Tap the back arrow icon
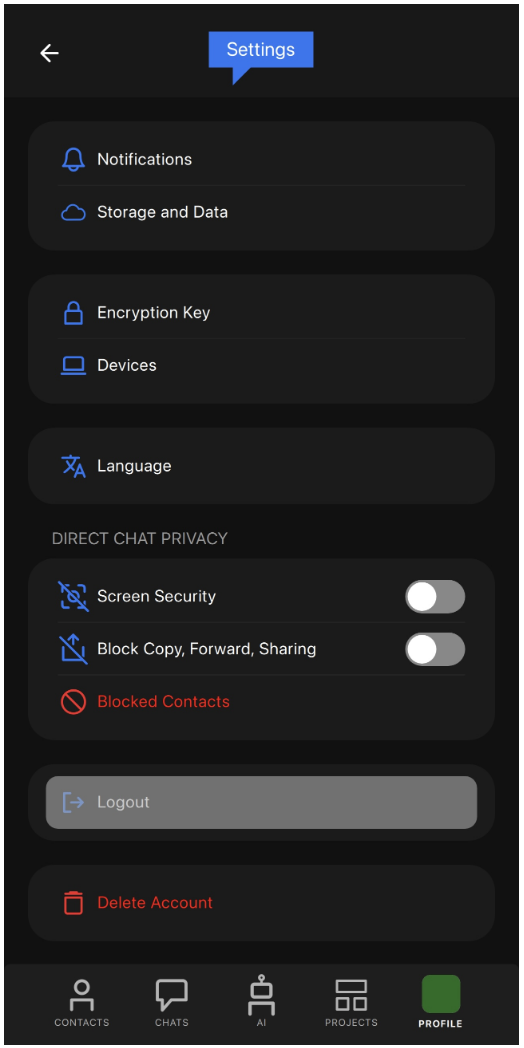524x1048 pixels. click(x=49, y=53)
